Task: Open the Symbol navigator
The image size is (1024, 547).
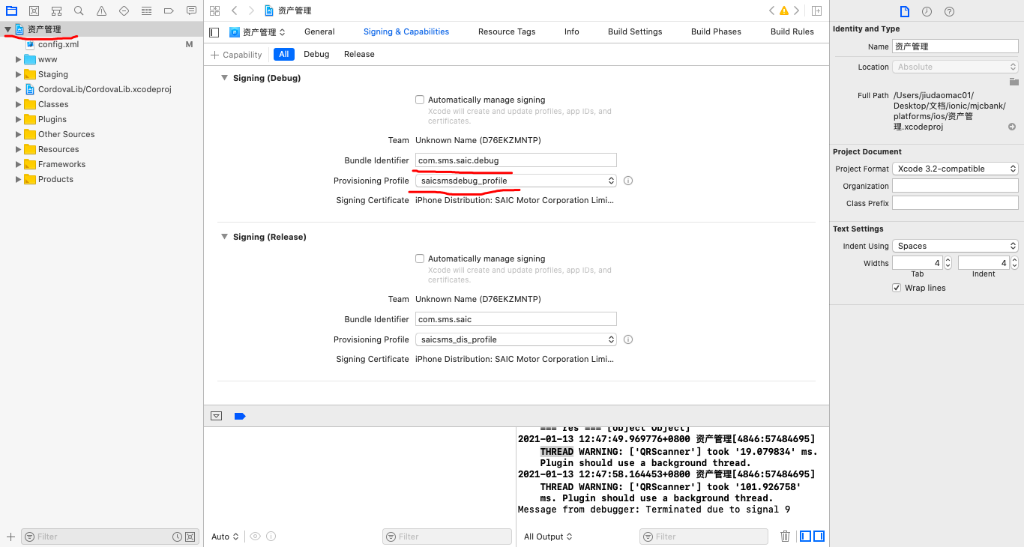Action: click(57, 10)
